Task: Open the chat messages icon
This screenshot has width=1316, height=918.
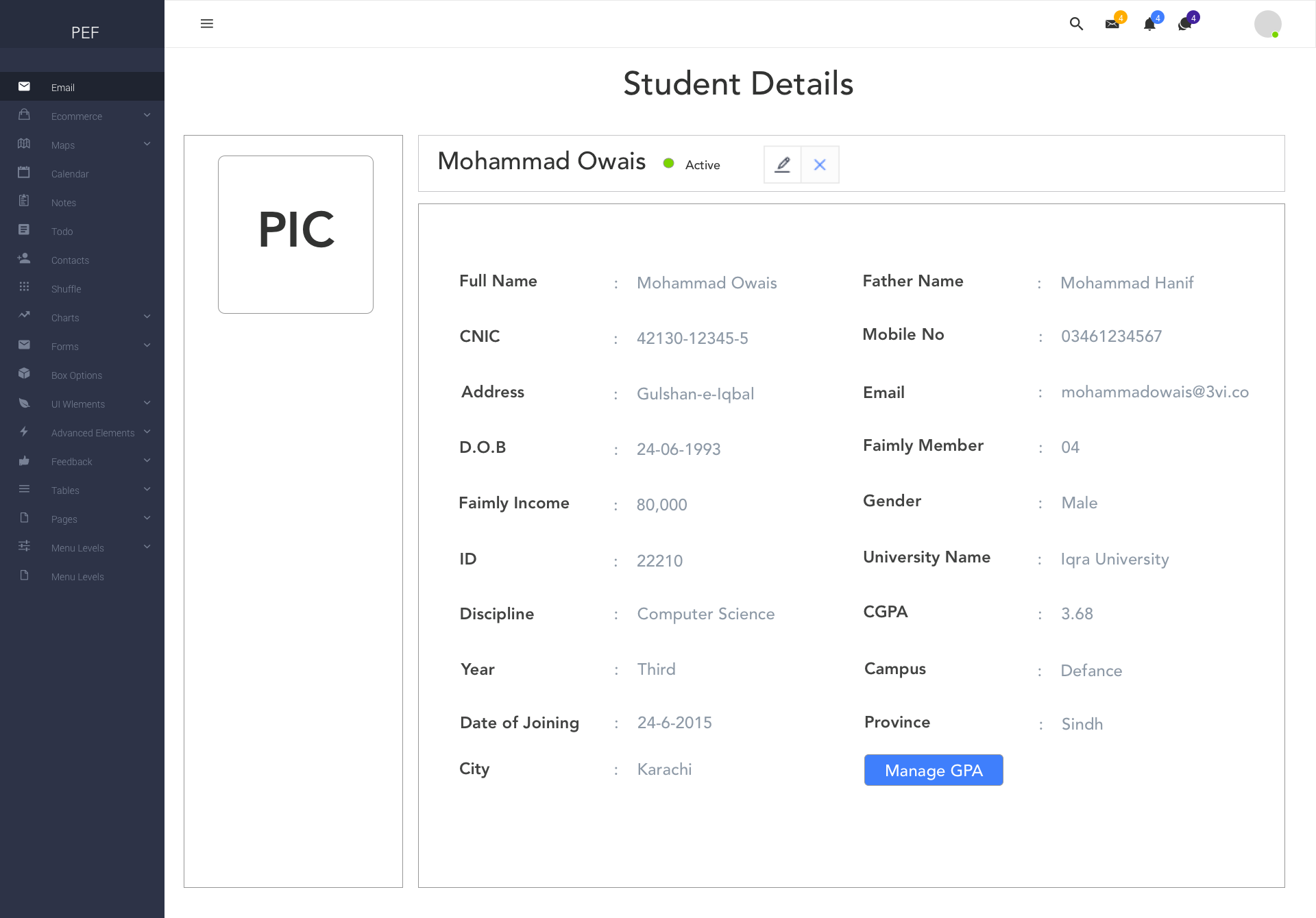Action: point(1184,25)
